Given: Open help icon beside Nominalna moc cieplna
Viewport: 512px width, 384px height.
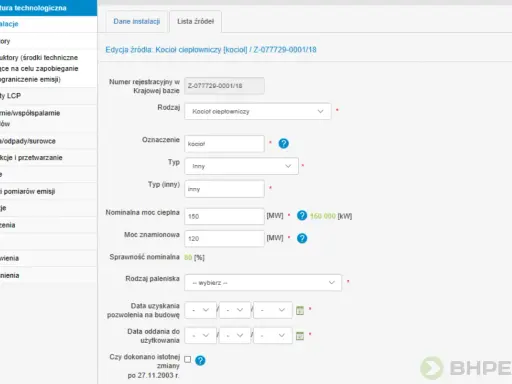Looking at the screenshot, I should click(302, 216).
